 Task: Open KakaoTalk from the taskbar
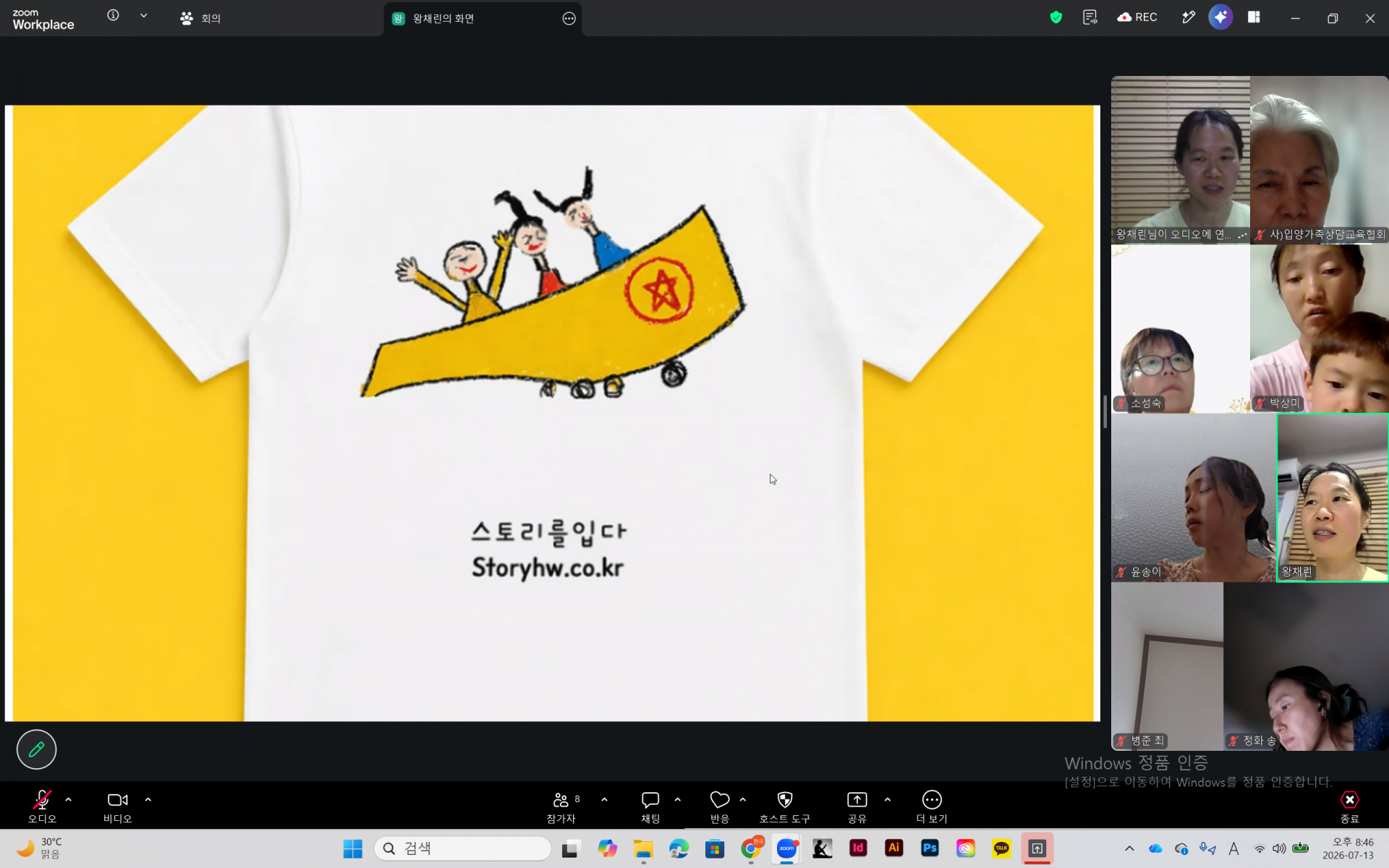(x=1001, y=848)
